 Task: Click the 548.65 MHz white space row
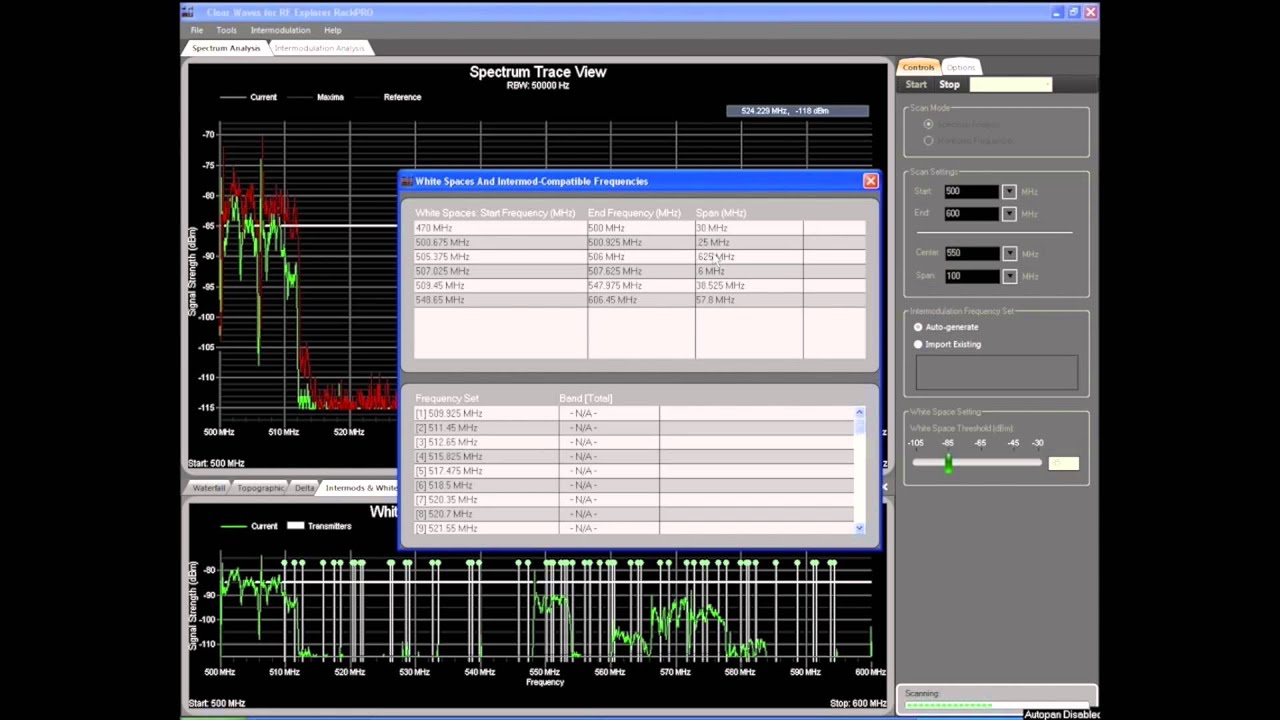[640, 300]
